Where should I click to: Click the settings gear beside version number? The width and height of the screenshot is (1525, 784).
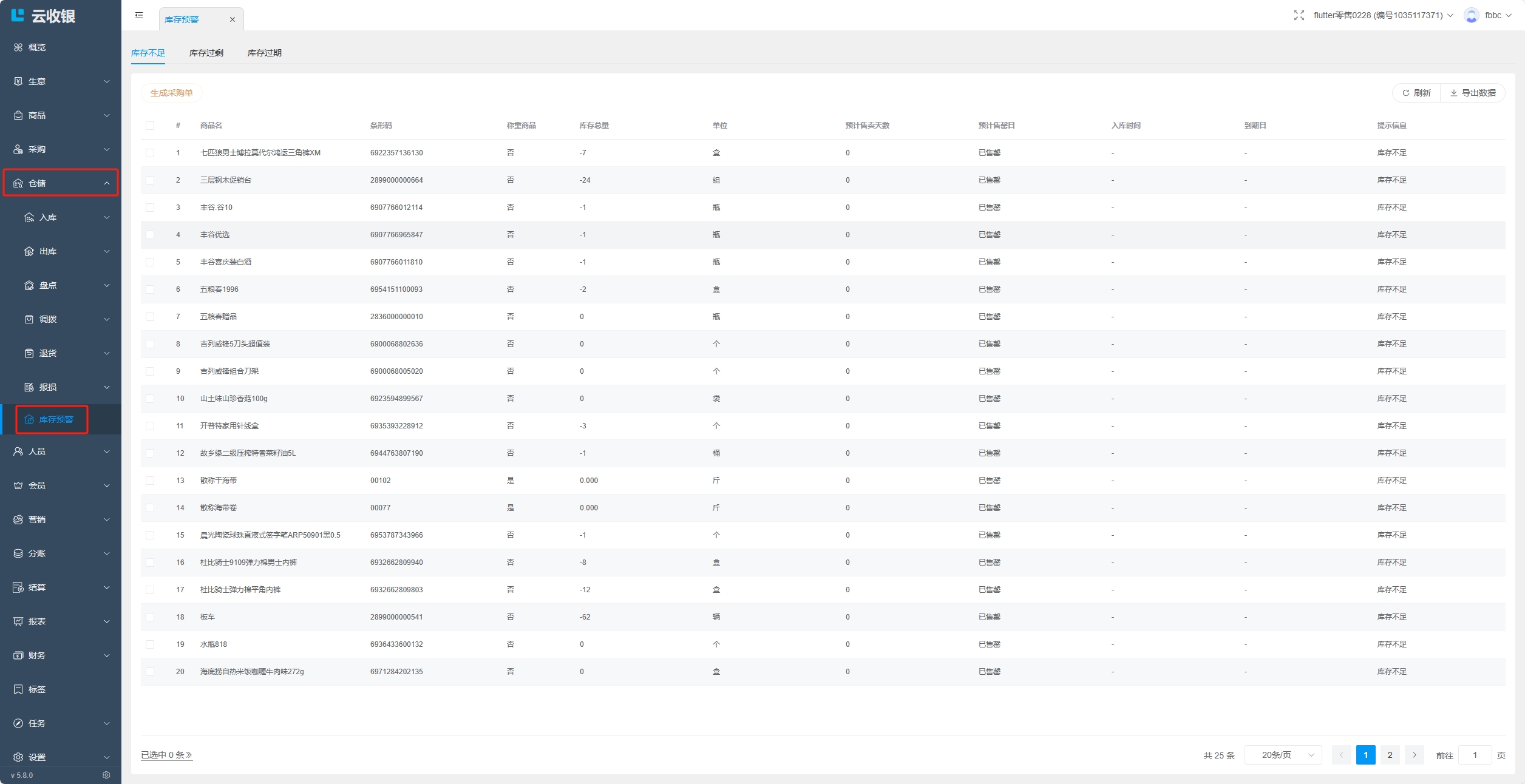click(x=106, y=775)
